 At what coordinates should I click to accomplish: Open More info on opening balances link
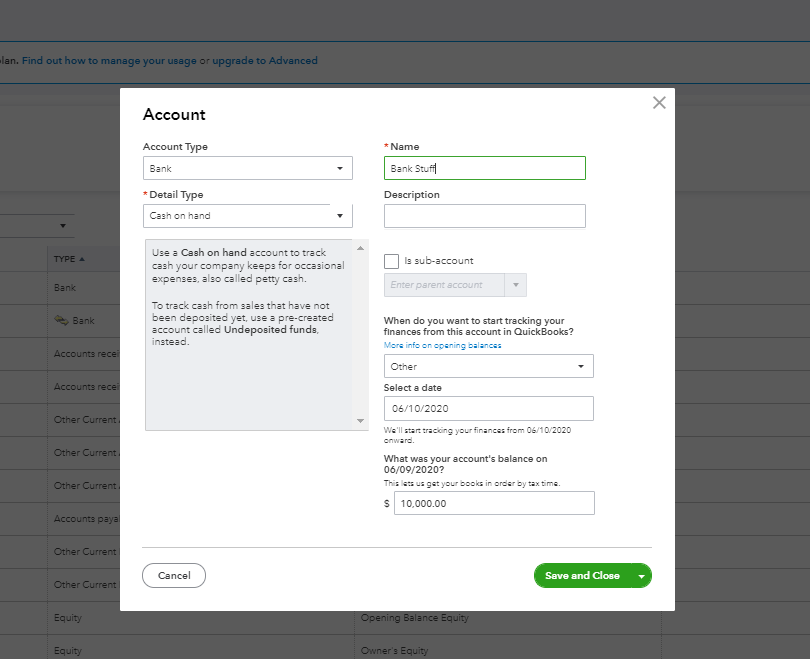(x=442, y=345)
